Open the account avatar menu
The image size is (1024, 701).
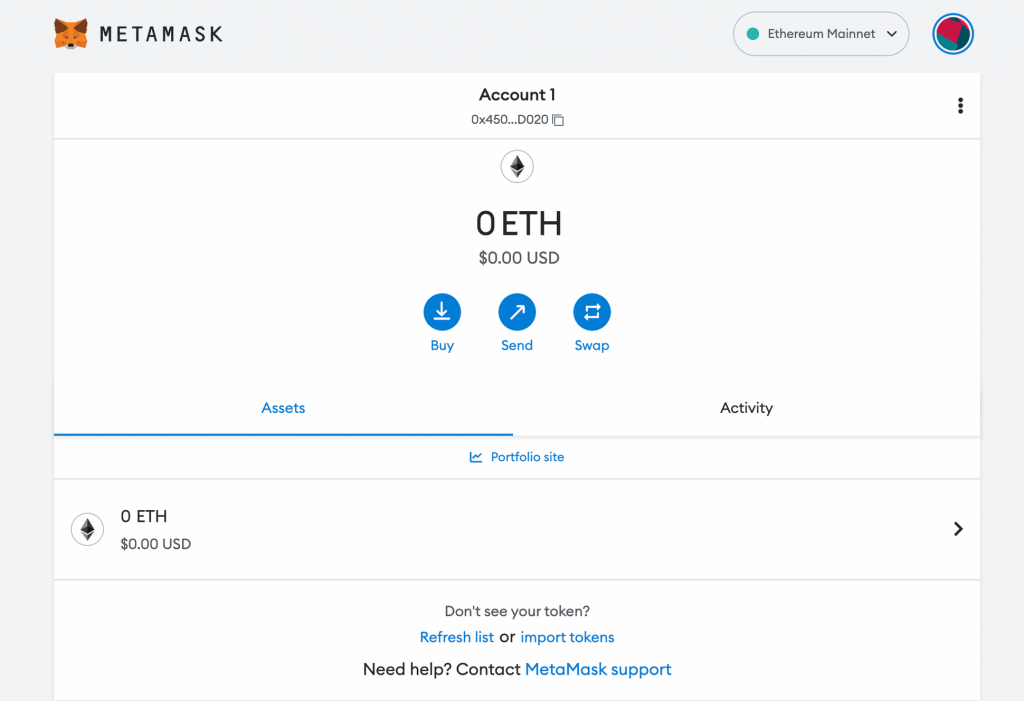click(953, 34)
